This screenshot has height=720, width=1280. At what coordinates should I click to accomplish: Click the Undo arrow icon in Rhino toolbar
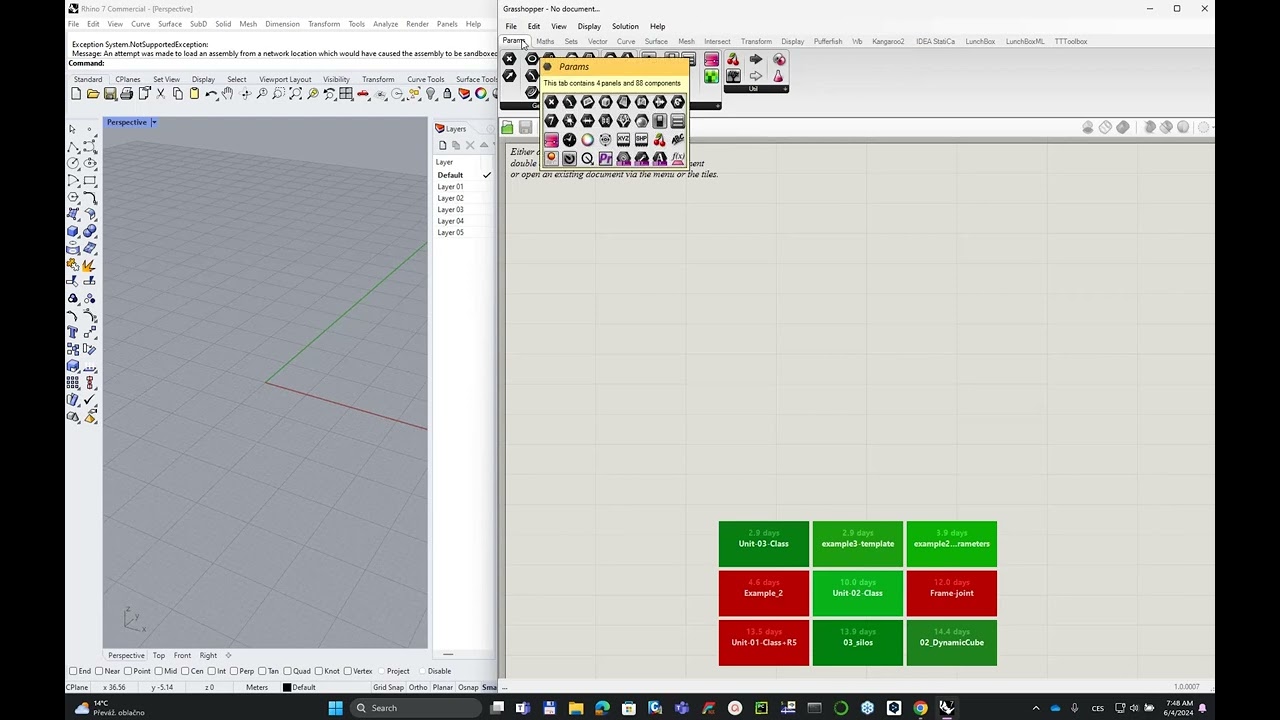click(211, 94)
